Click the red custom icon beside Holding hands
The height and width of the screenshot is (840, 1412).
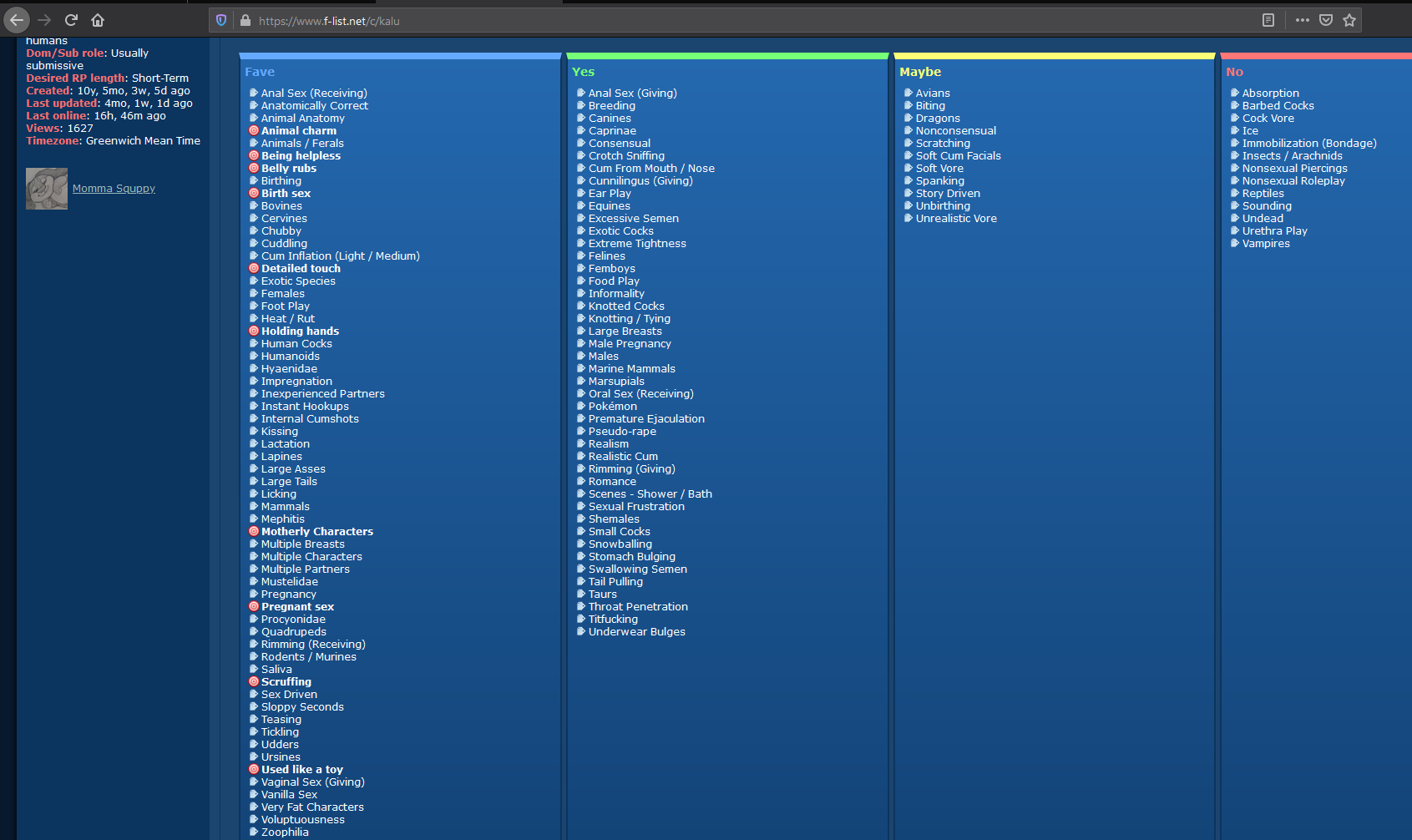pyautogui.click(x=254, y=331)
